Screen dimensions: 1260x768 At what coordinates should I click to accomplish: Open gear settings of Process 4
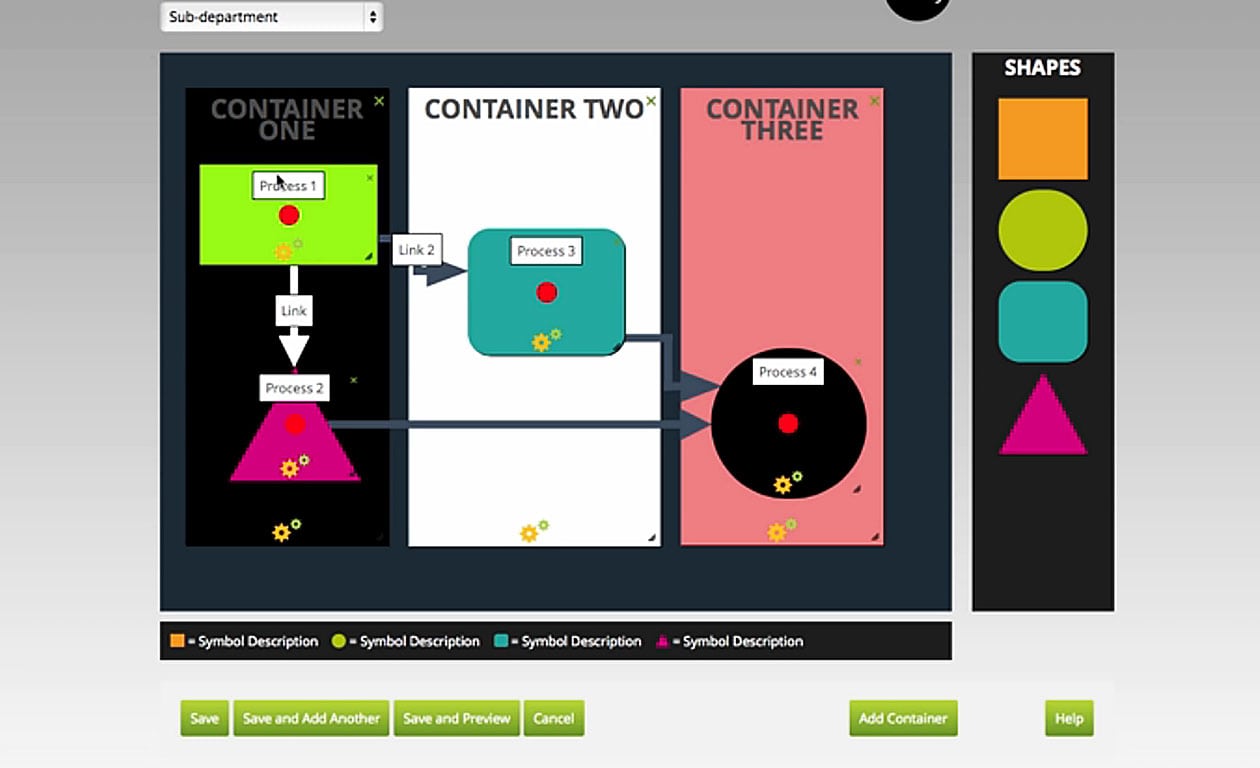(x=788, y=483)
